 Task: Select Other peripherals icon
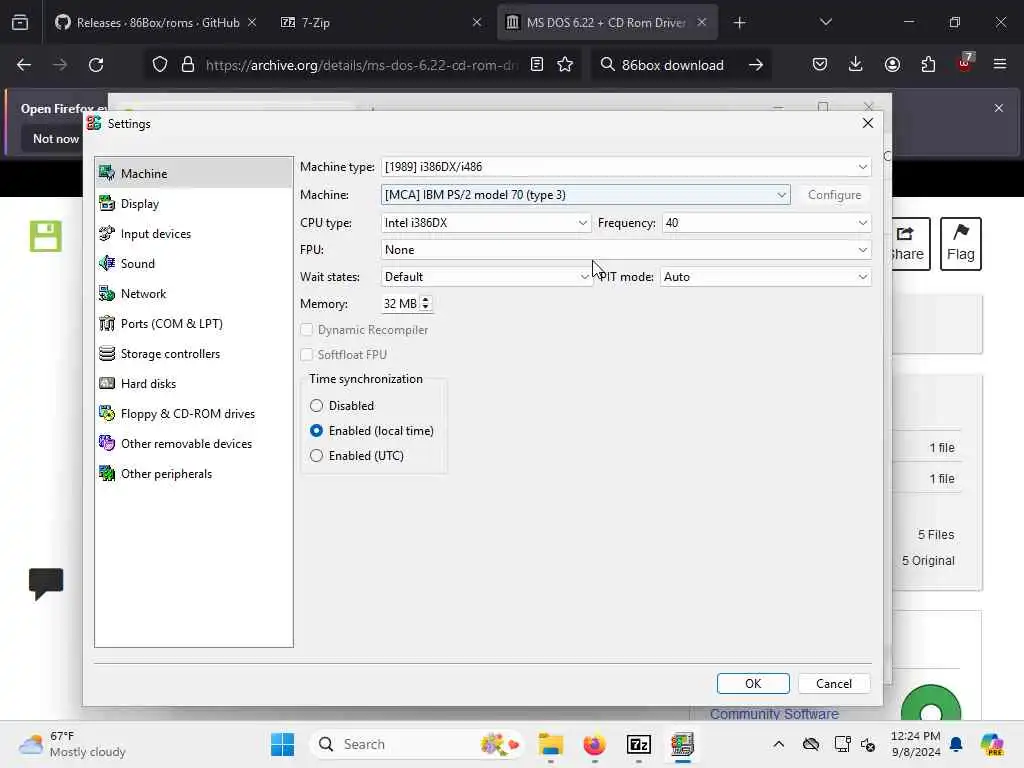(x=106, y=473)
